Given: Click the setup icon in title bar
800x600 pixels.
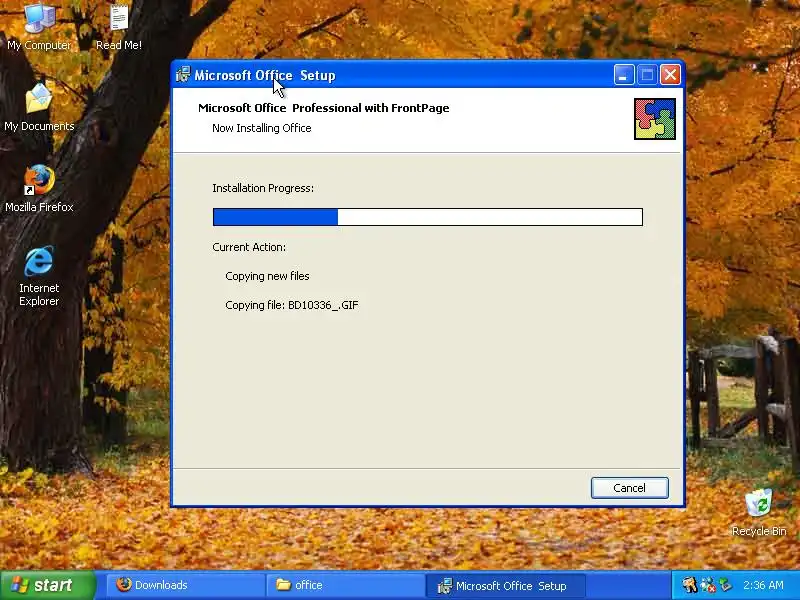Looking at the screenshot, I should [x=183, y=74].
